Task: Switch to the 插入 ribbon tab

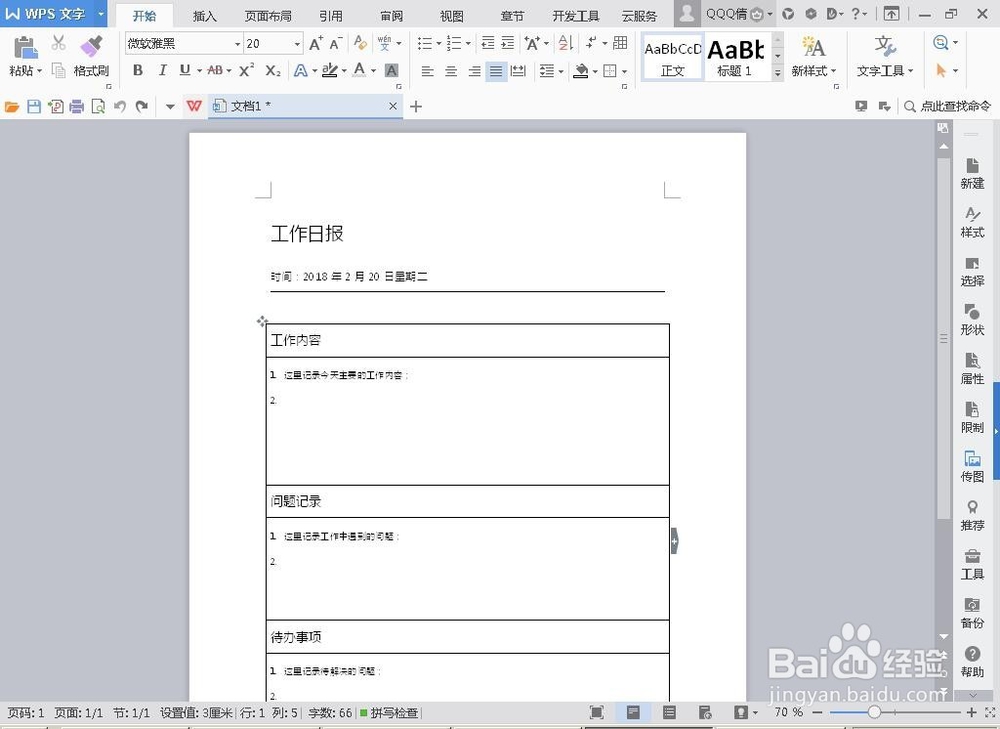Action: pyautogui.click(x=204, y=15)
